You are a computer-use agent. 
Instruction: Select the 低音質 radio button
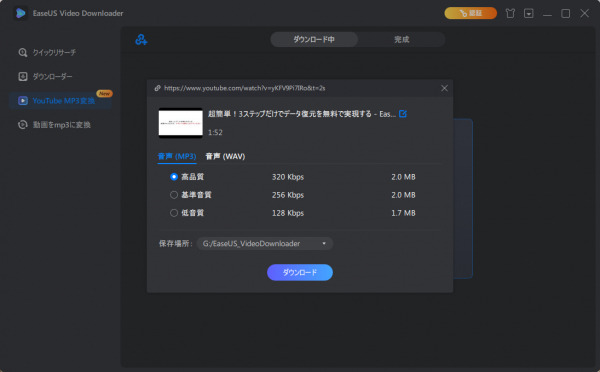click(x=174, y=213)
